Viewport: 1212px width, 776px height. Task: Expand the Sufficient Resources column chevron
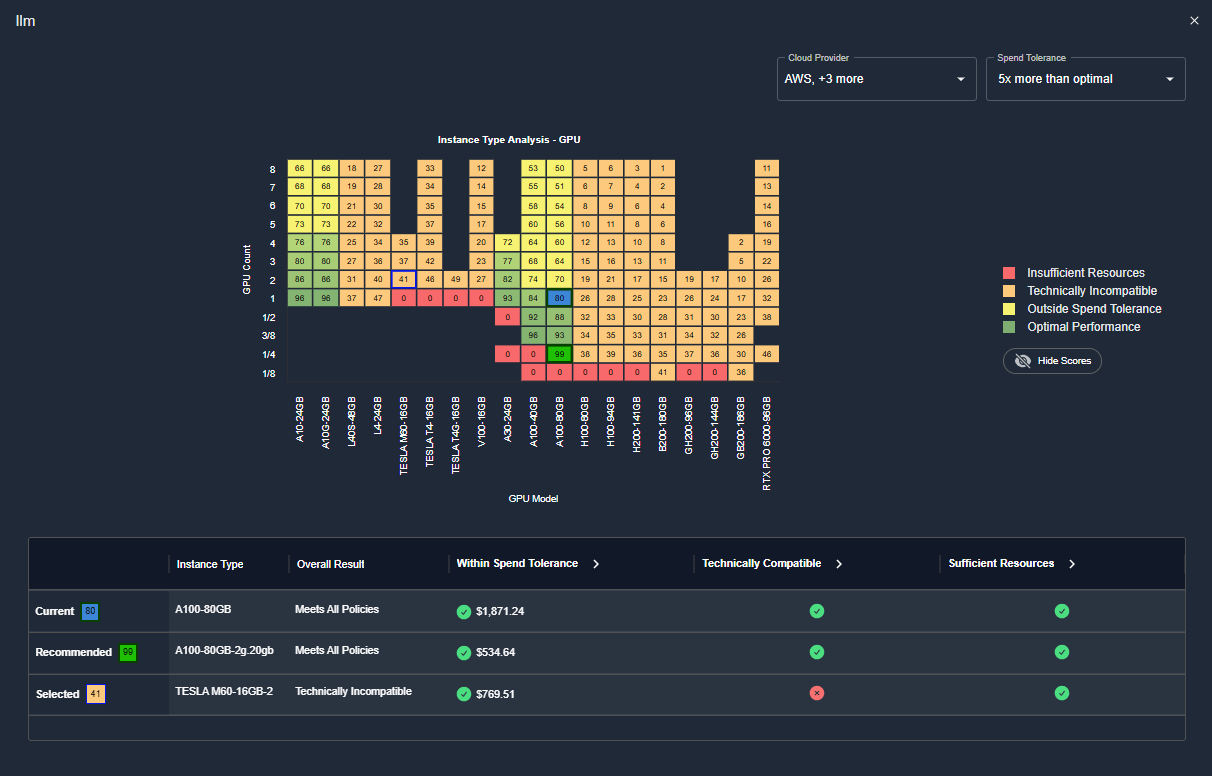(1072, 564)
